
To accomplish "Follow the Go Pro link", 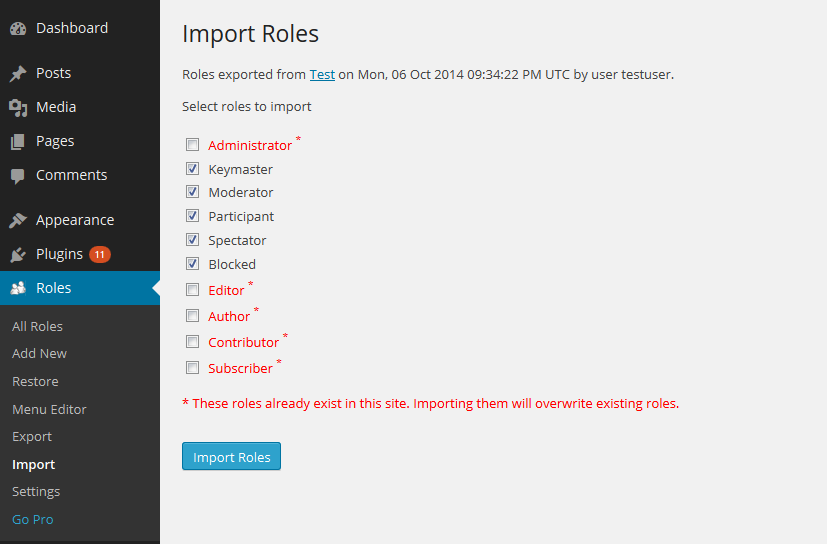I will point(33,520).
